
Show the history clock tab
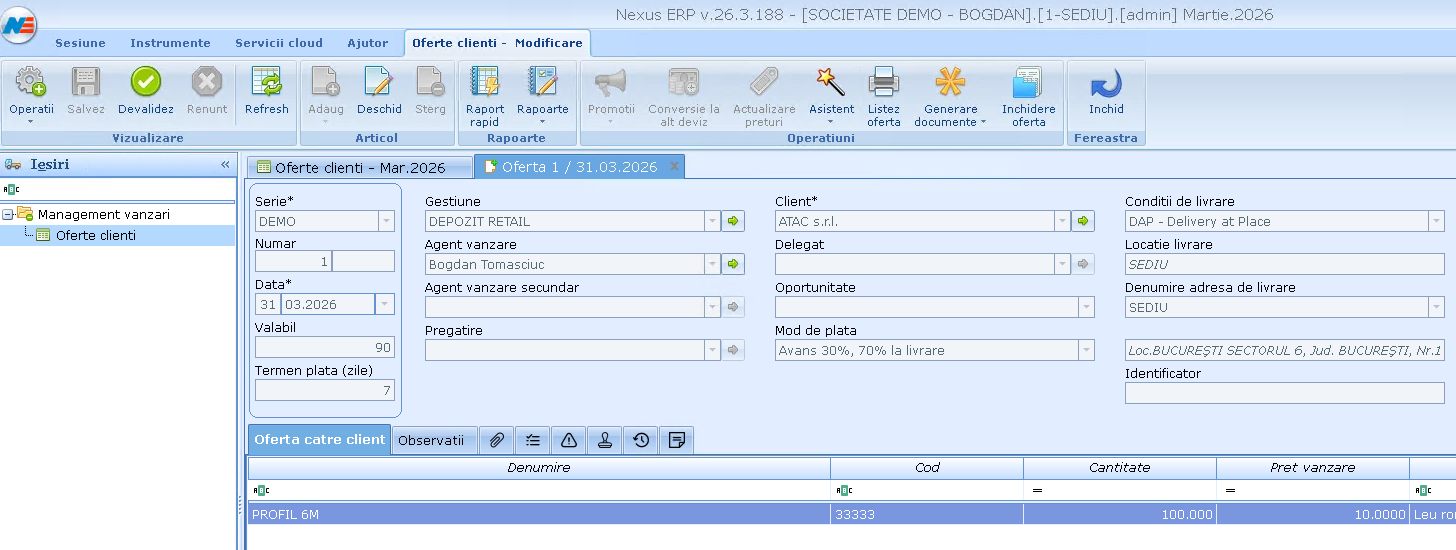[641, 440]
